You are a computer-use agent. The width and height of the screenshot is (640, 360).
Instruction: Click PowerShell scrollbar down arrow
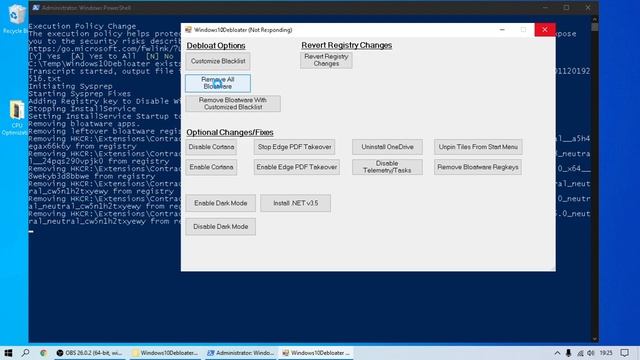click(595, 339)
